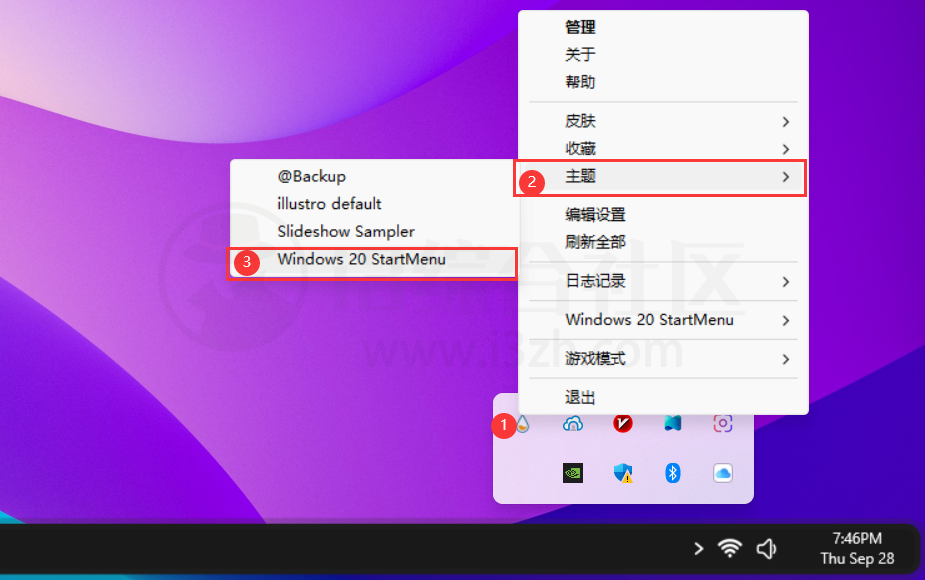Open the white iCloud tray icon
This screenshot has height=580, width=925.
(723, 473)
